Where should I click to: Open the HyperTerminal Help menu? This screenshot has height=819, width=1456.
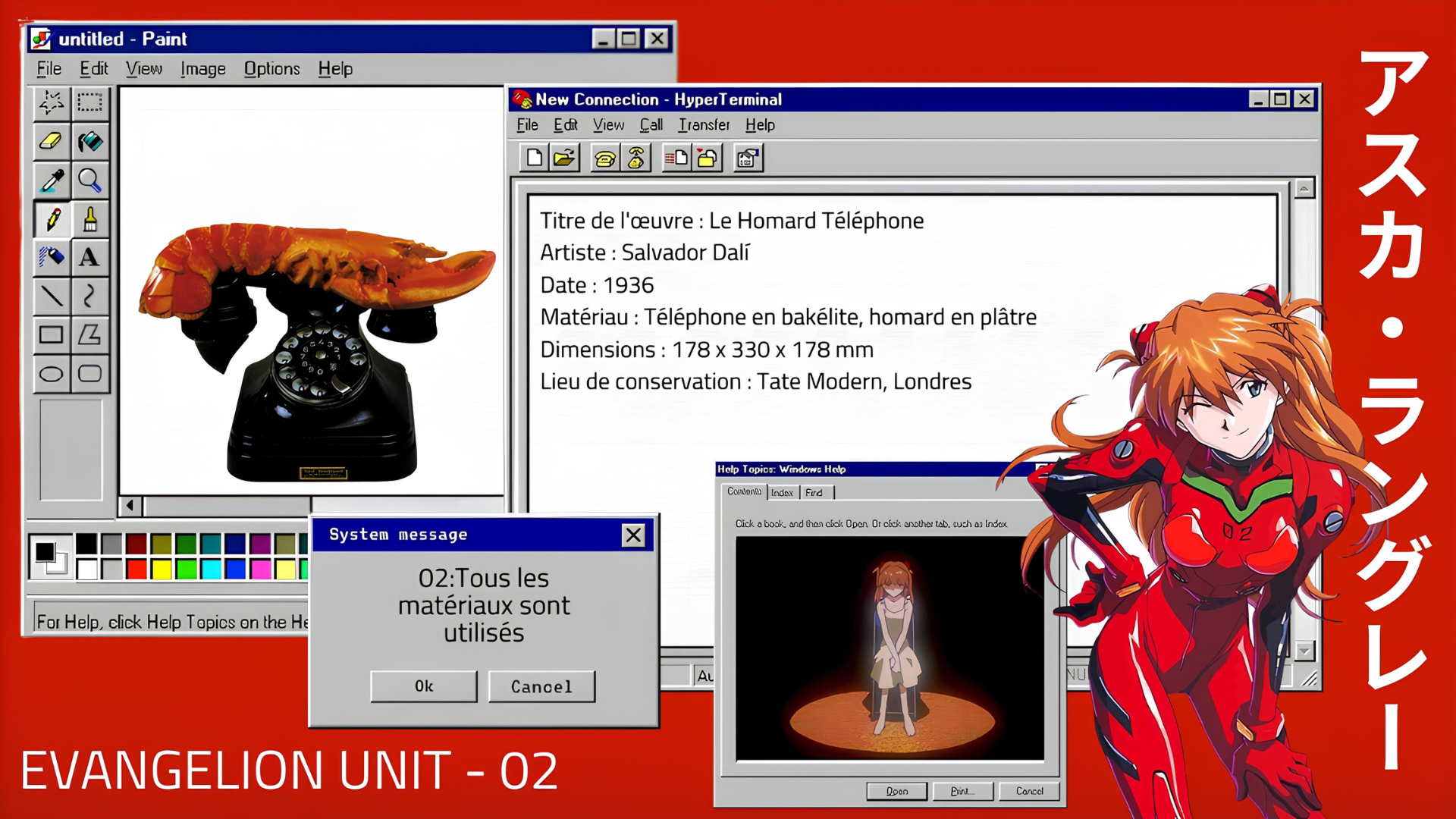[x=760, y=125]
